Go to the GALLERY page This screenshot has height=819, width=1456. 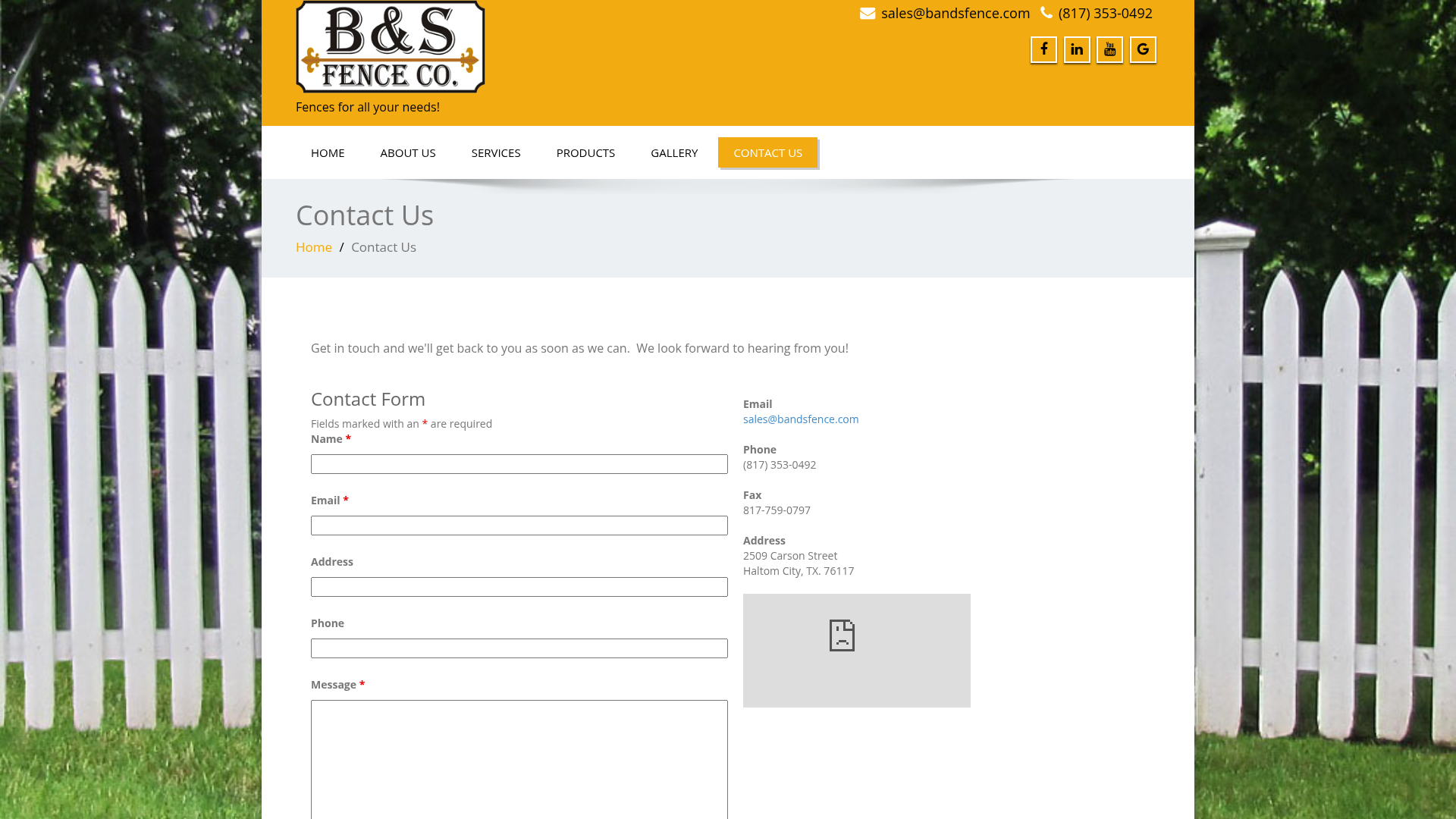(673, 152)
